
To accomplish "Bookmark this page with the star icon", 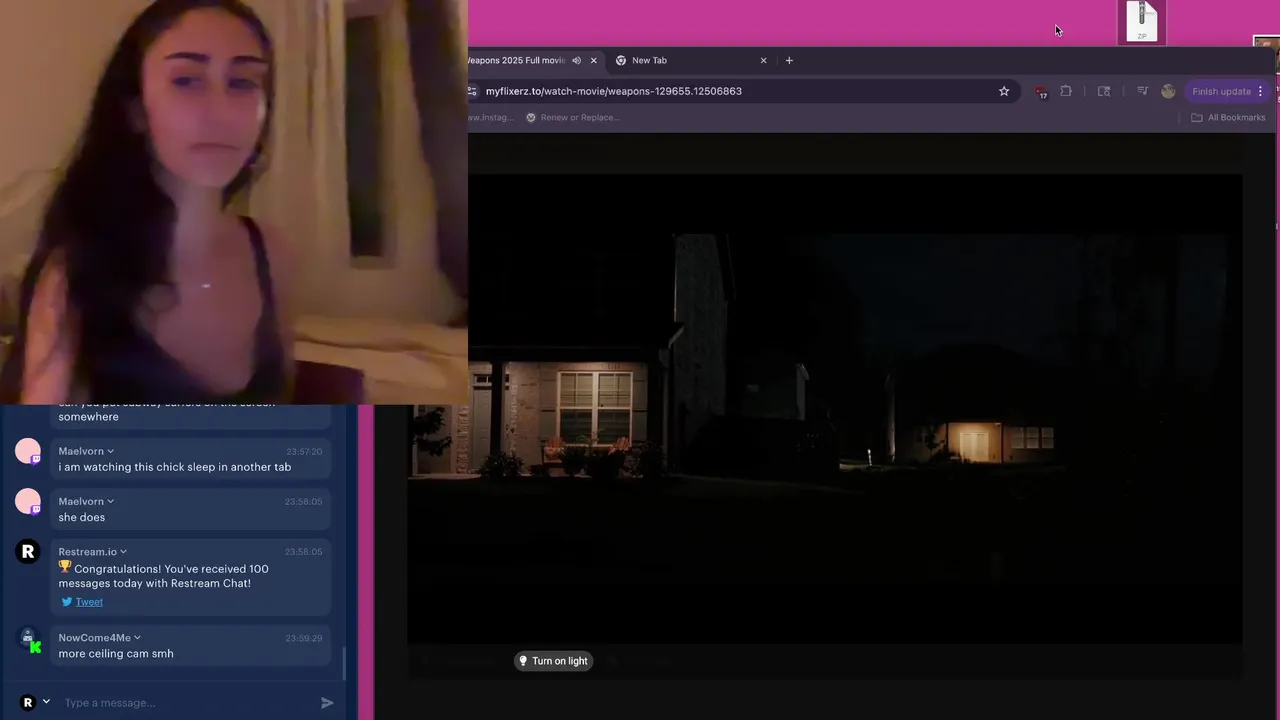I will coord(1004,91).
